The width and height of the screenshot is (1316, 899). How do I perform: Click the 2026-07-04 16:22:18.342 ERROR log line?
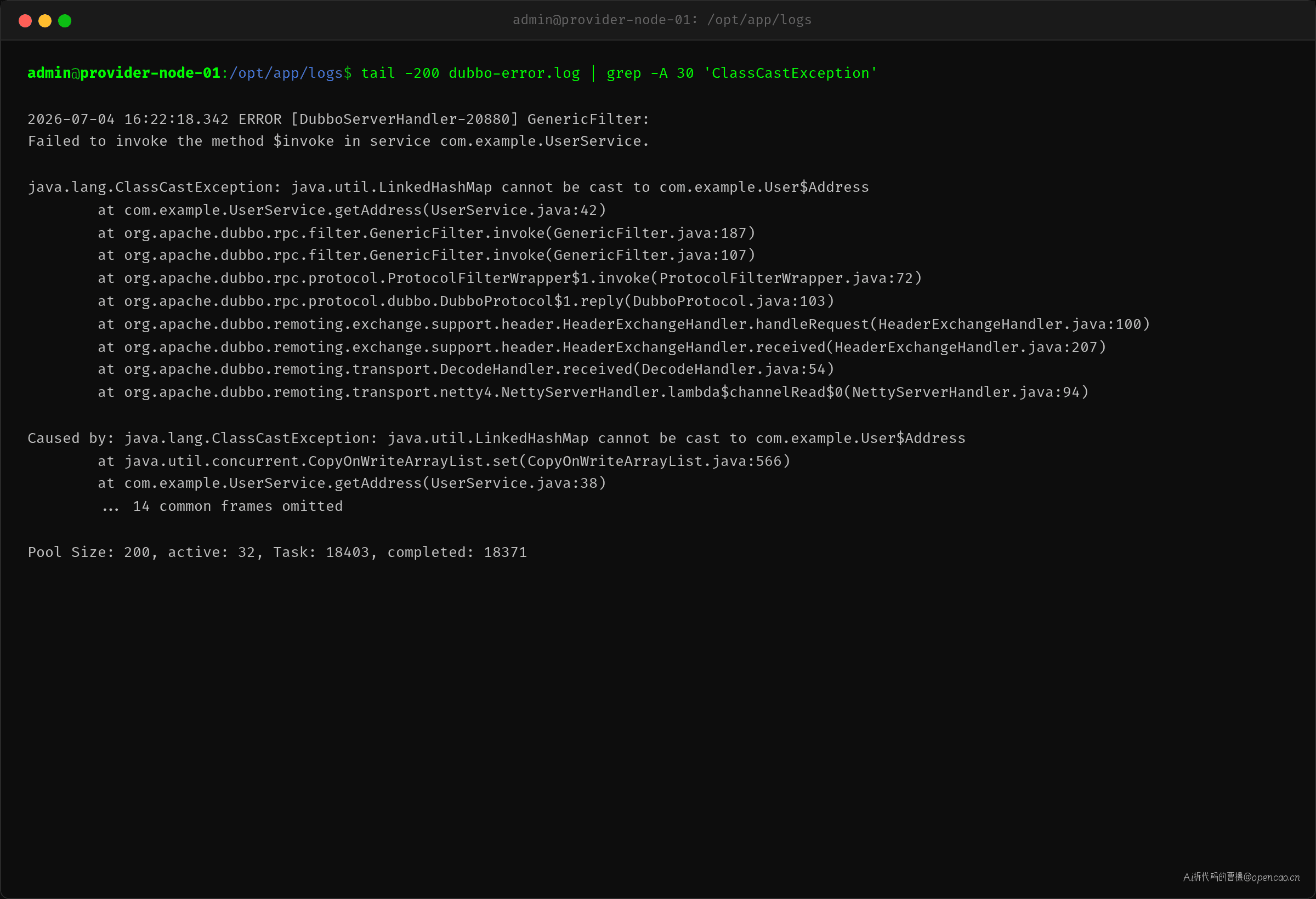pyautogui.click(x=338, y=120)
